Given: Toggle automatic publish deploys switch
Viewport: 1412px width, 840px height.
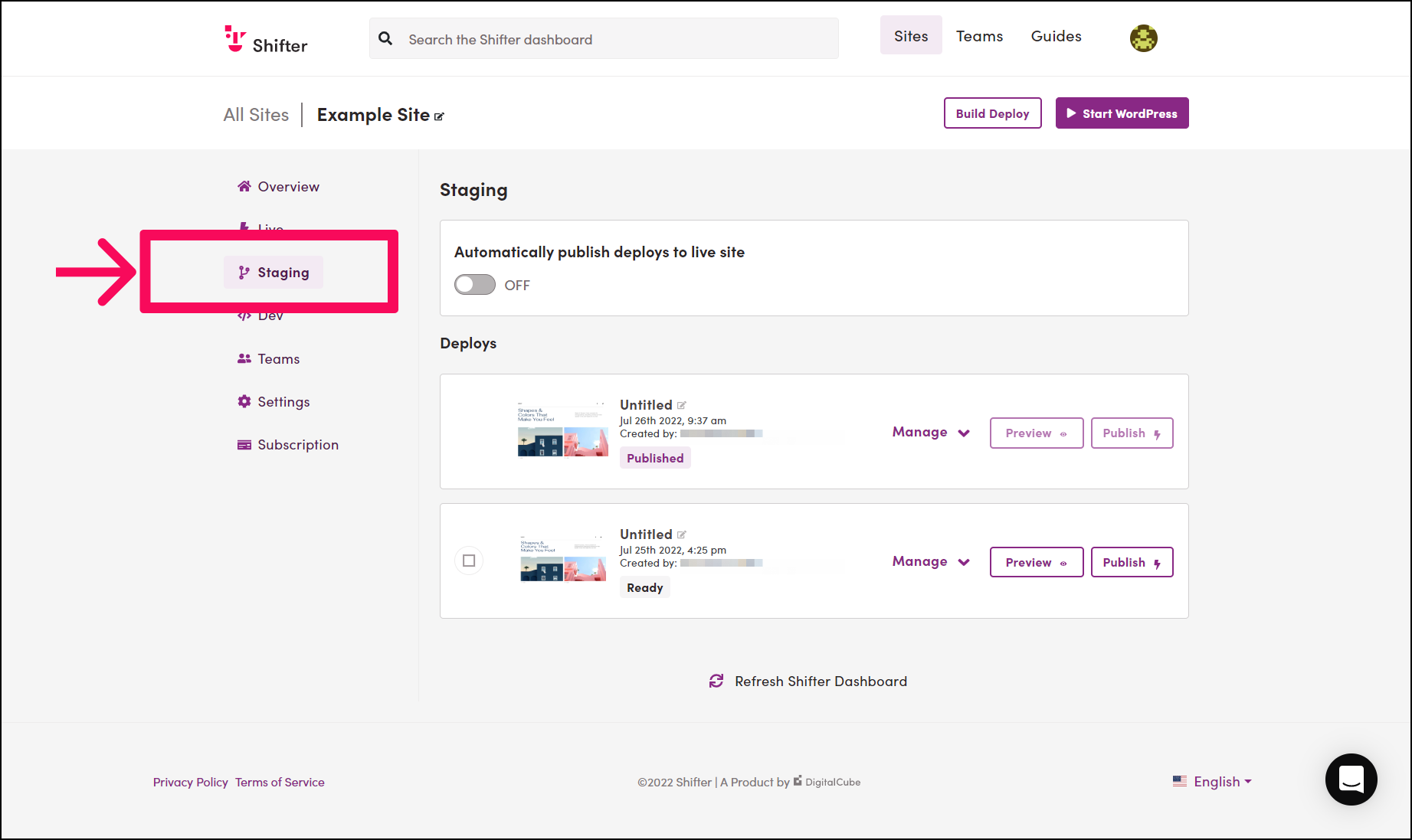Looking at the screenshot, I should (x=475, y=285).
